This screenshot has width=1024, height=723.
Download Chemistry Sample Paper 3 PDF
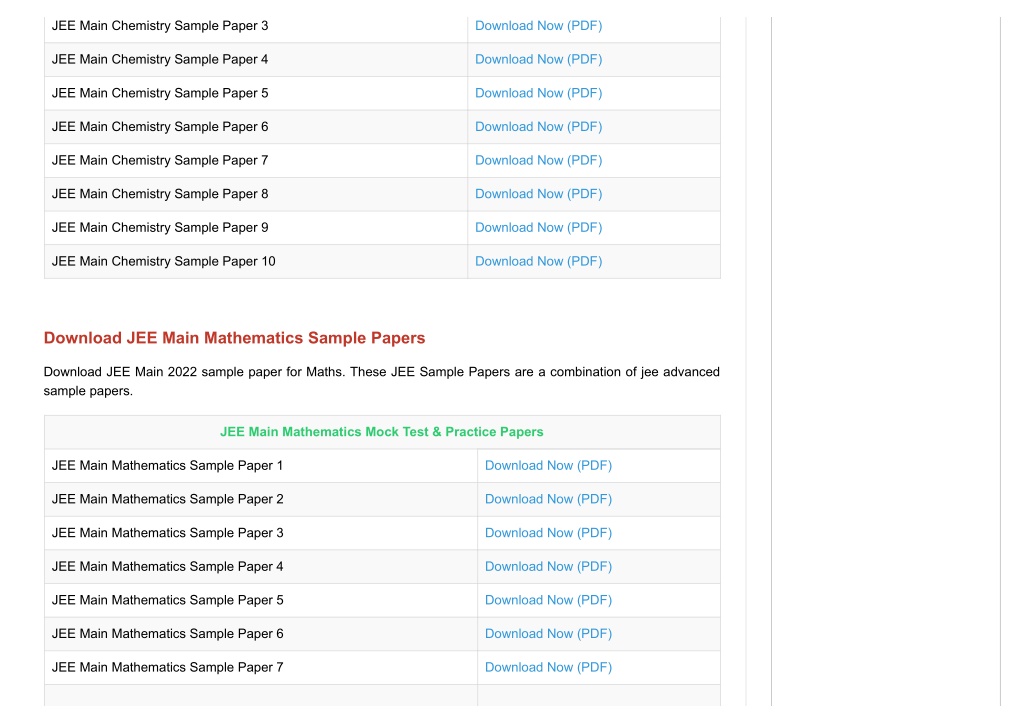coord(538,25)
